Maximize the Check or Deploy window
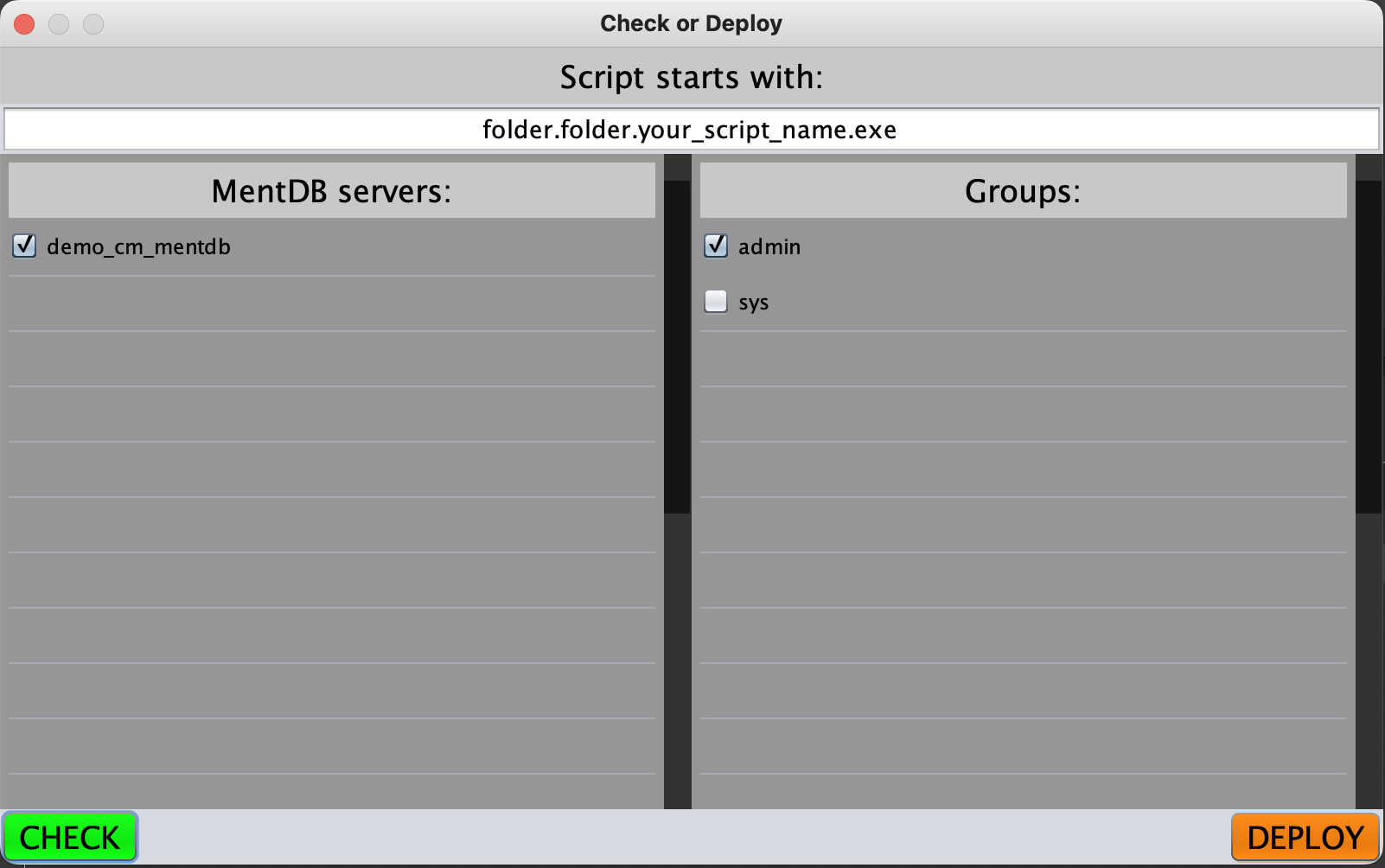Screen dimensions: 1385x868 pos(93,24)
